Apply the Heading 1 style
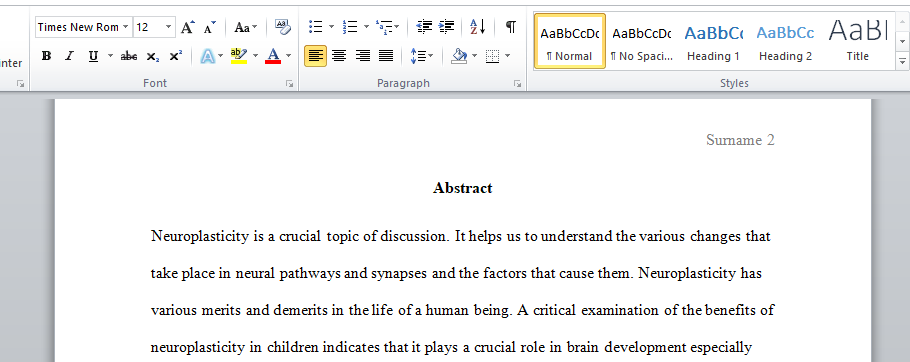Screen dimensions: 910x362 [x=713, y=41]
